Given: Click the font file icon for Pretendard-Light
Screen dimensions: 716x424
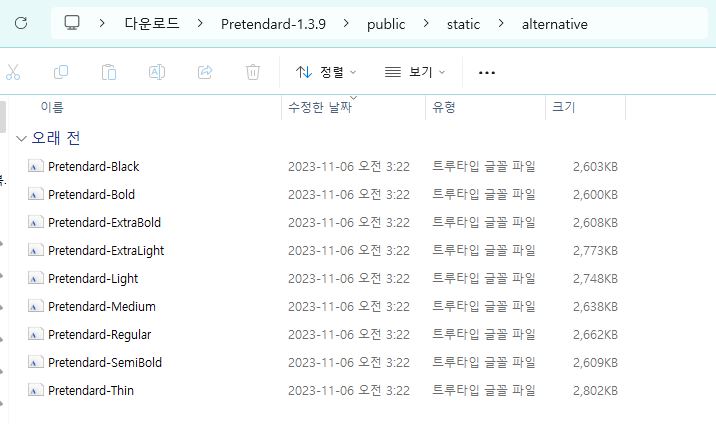Looking at the screenshot, I should 36,278.
